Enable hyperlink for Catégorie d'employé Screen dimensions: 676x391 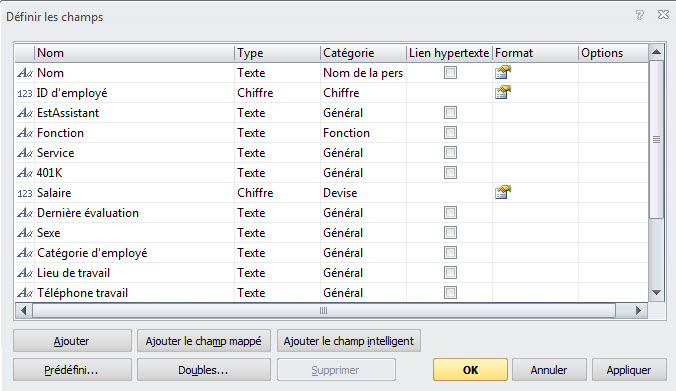click(451, 253)
